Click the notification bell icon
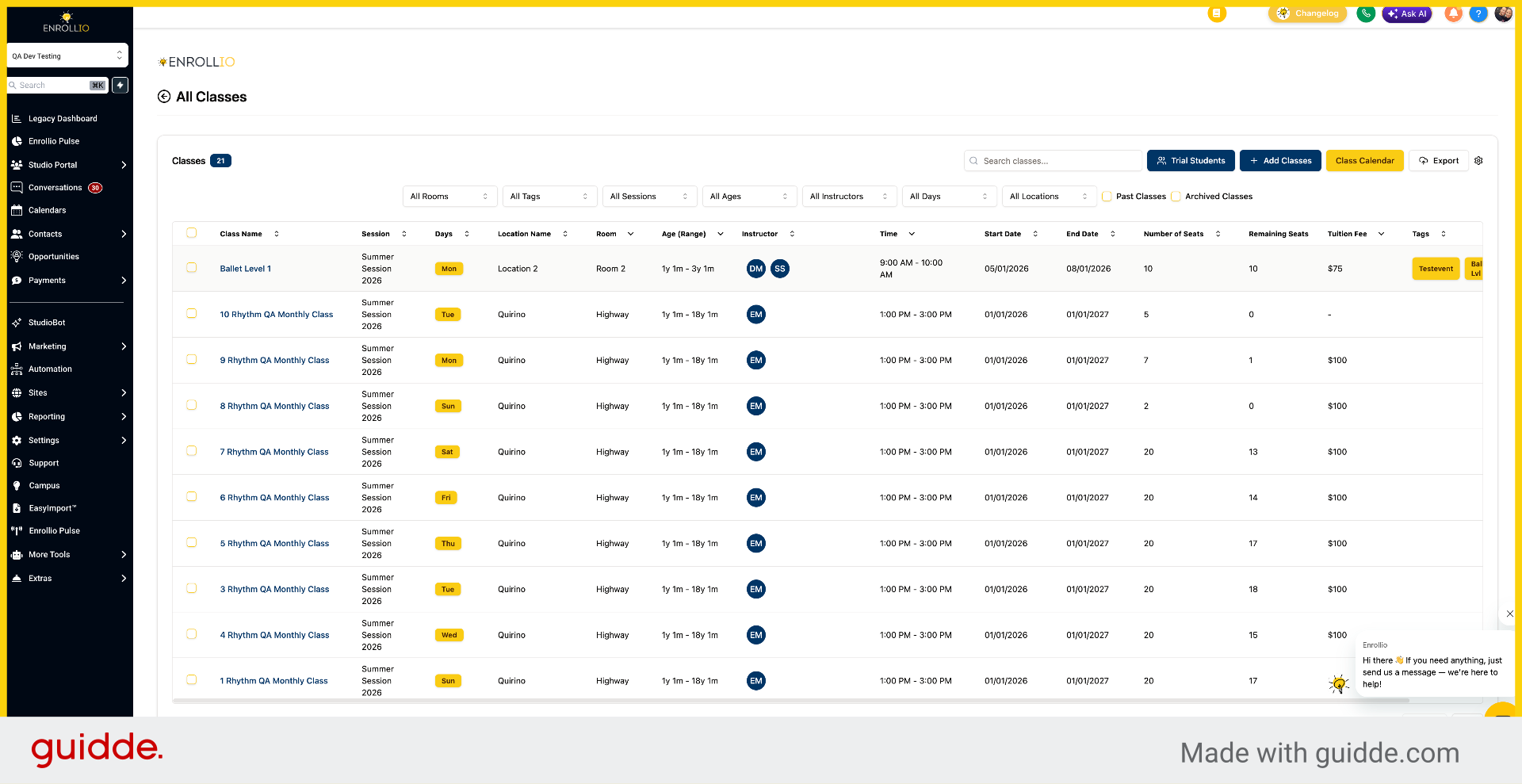Image resolution: width=1522 pixels, height=784 pixels. [1453, 13]
